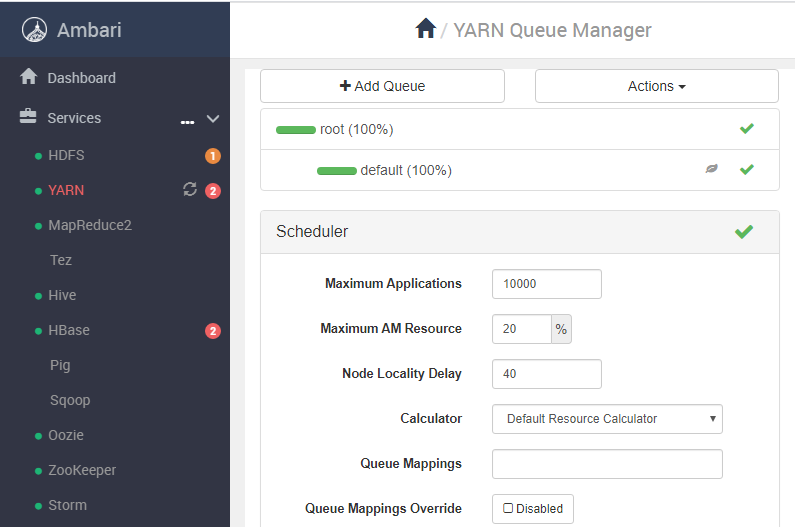The width and height of the screenshot is (795, 527).
Task: Click the Maximum Applications input field
Action: [547, 284]
